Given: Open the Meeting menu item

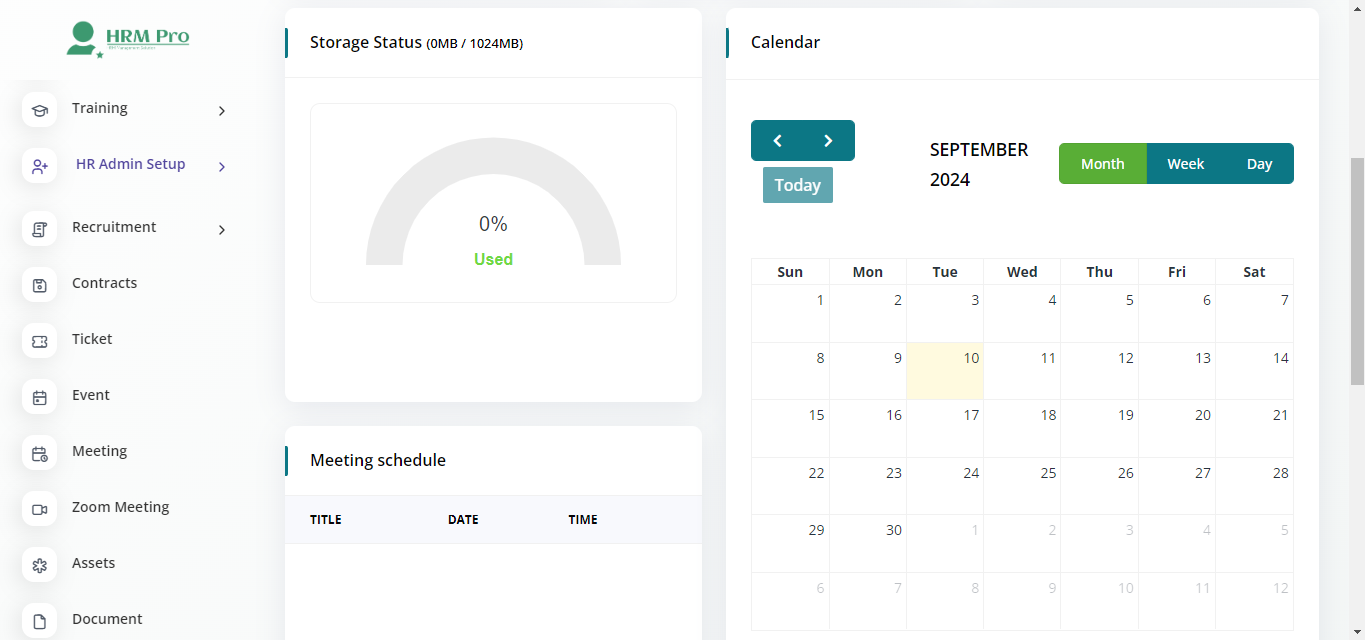Looking at the screenshot, I should 99,451.
